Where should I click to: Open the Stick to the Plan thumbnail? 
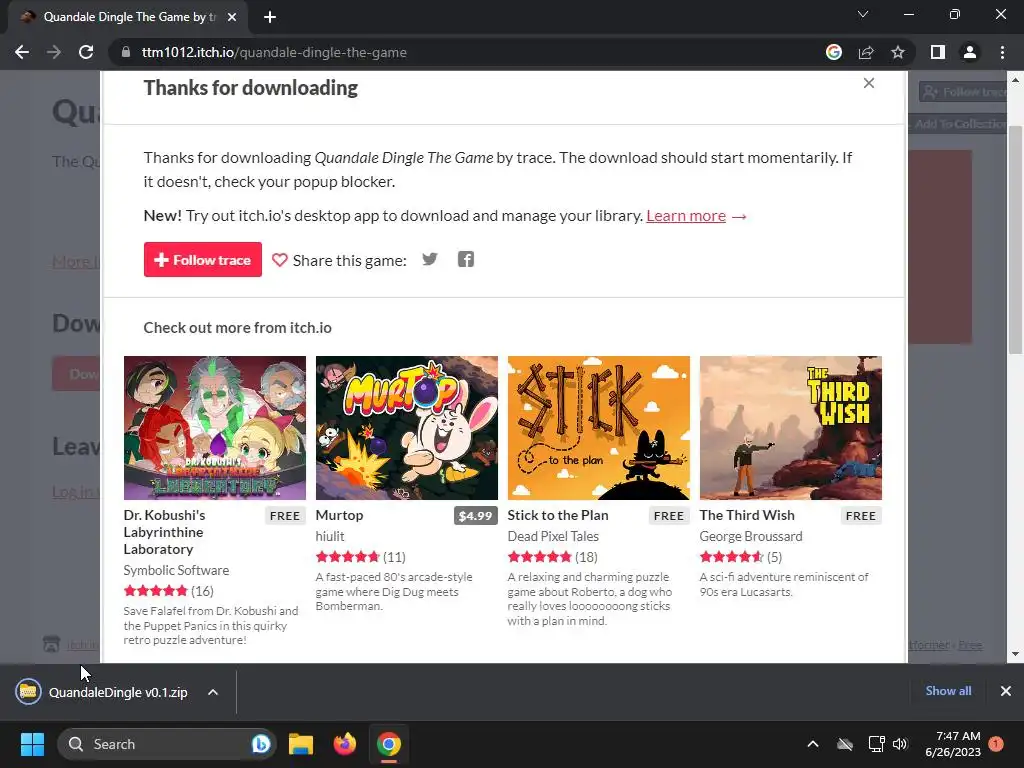[599, 428]
